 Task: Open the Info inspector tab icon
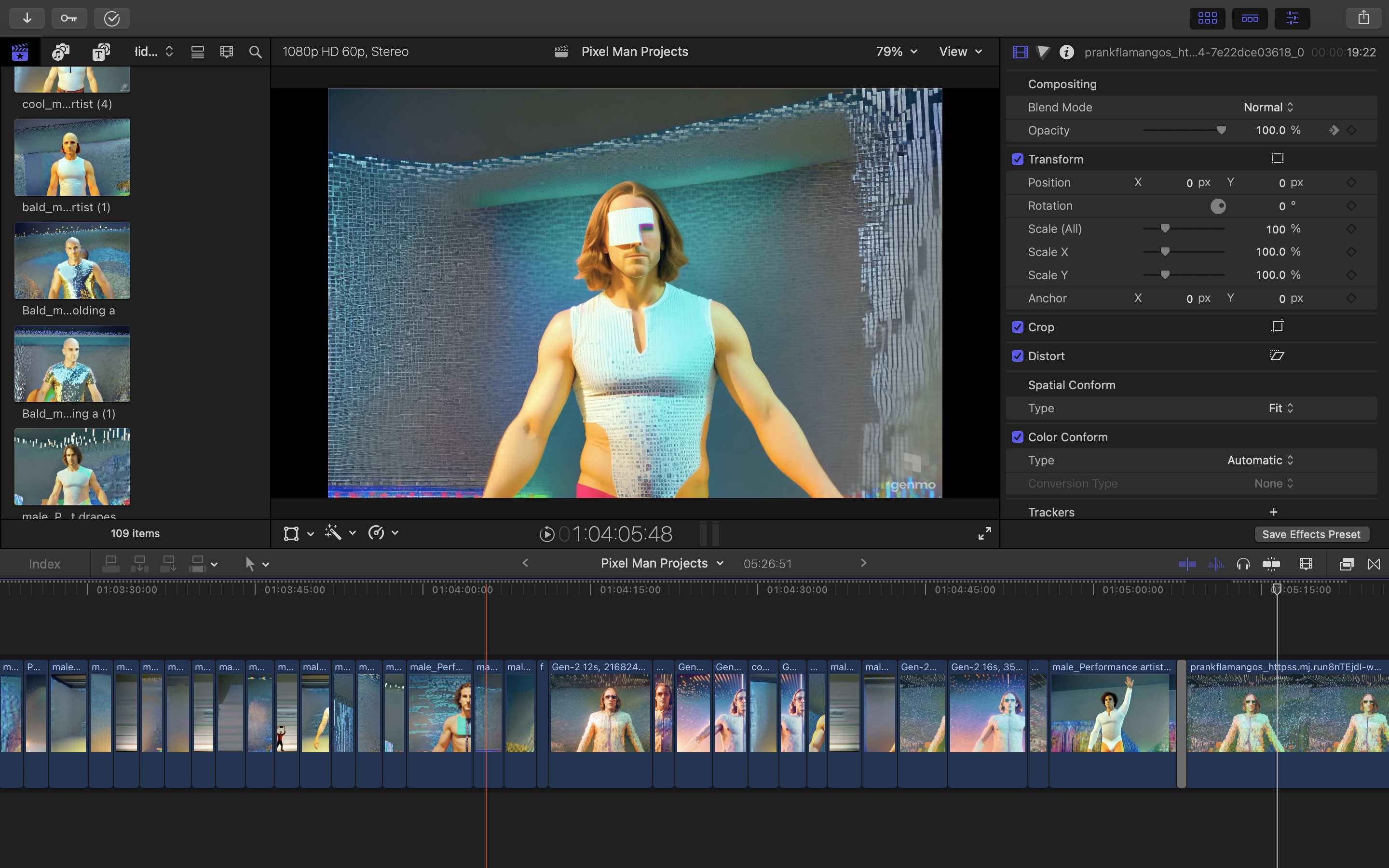1066,52
